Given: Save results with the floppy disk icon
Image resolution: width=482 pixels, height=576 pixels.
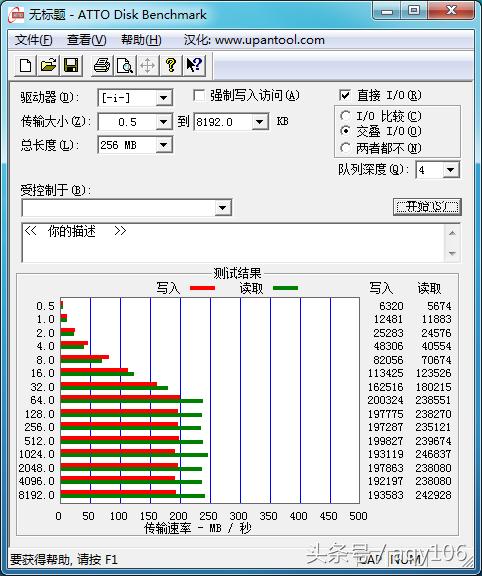Looking at the screenshot, I should coord(71,66).
